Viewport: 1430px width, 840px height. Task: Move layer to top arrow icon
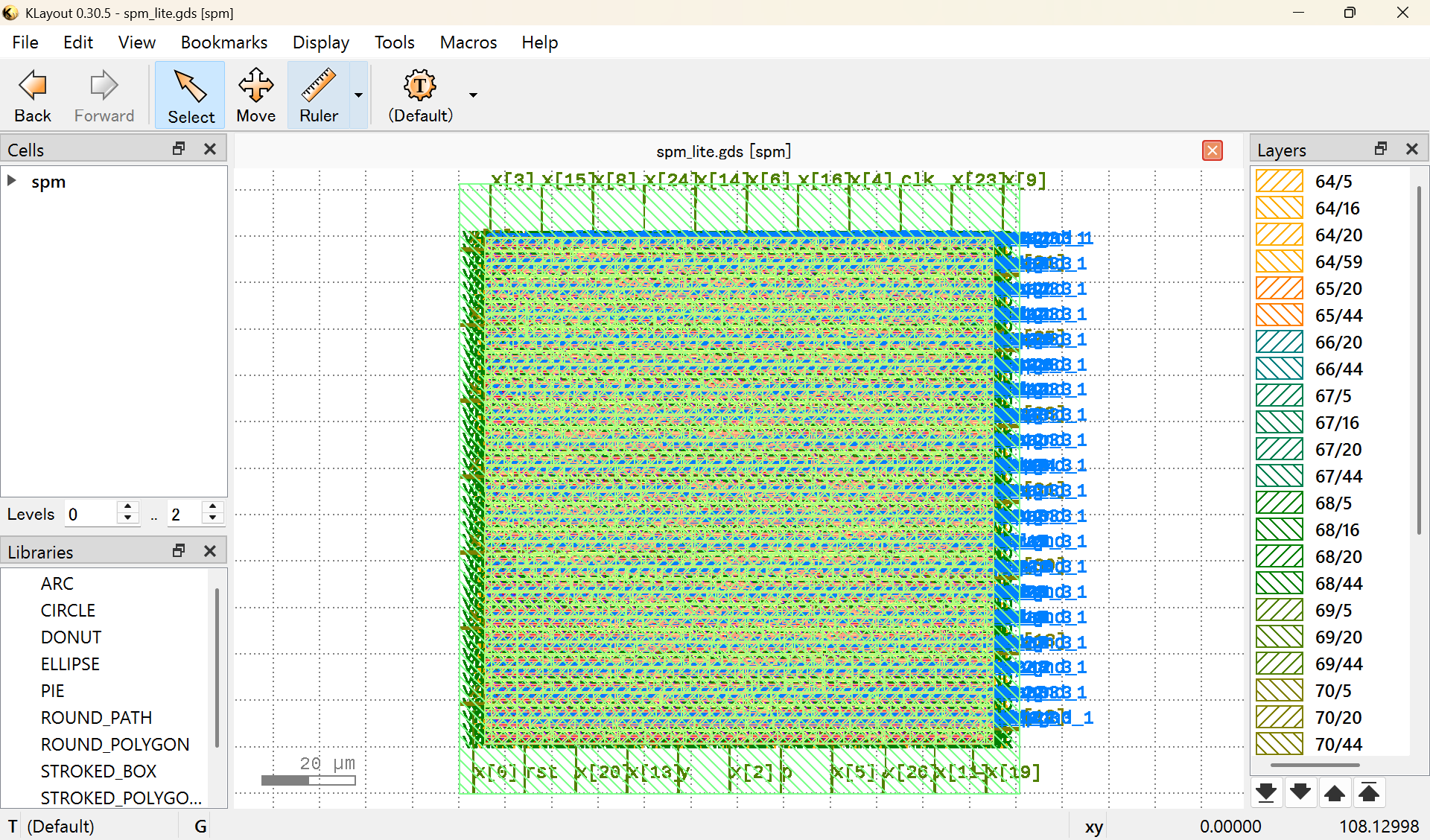point(1368,792)
